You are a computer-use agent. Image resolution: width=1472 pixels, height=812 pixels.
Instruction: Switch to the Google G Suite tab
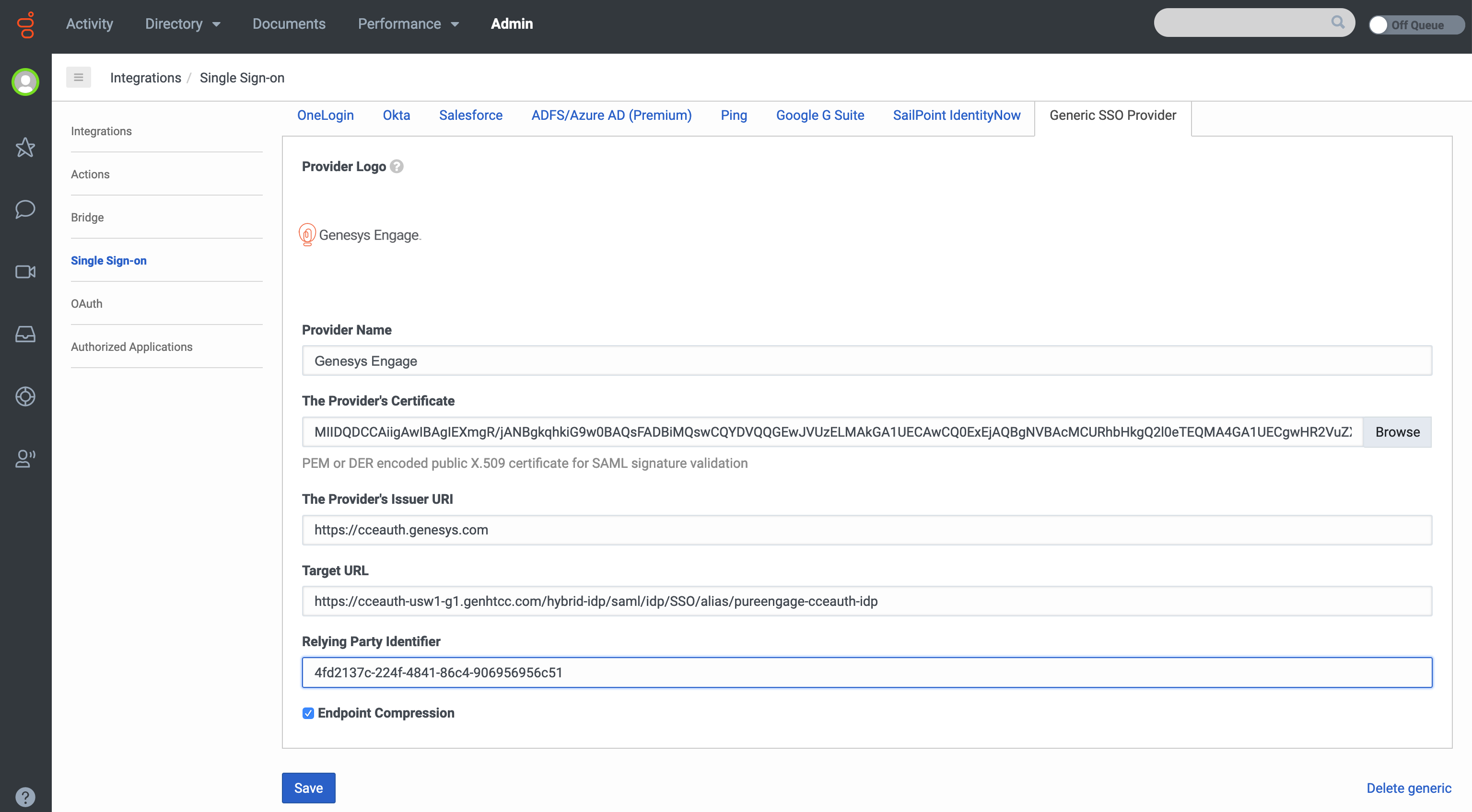[x=820, y=116]
